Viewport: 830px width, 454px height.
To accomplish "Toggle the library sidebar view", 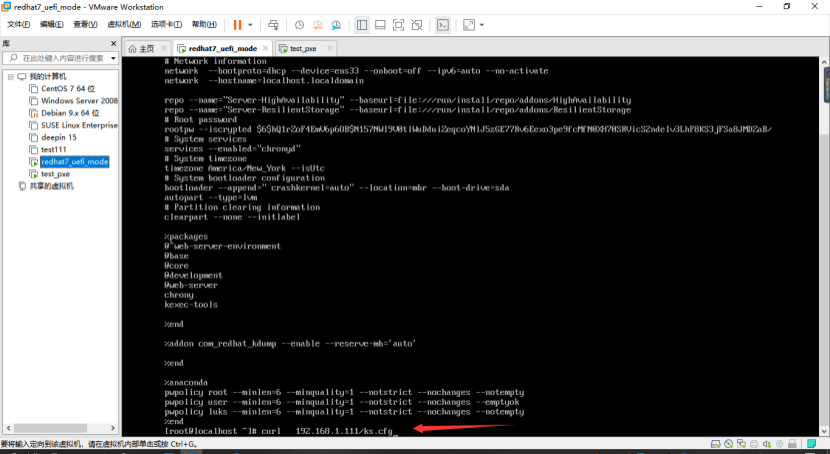I will click(x=362, y=25).
